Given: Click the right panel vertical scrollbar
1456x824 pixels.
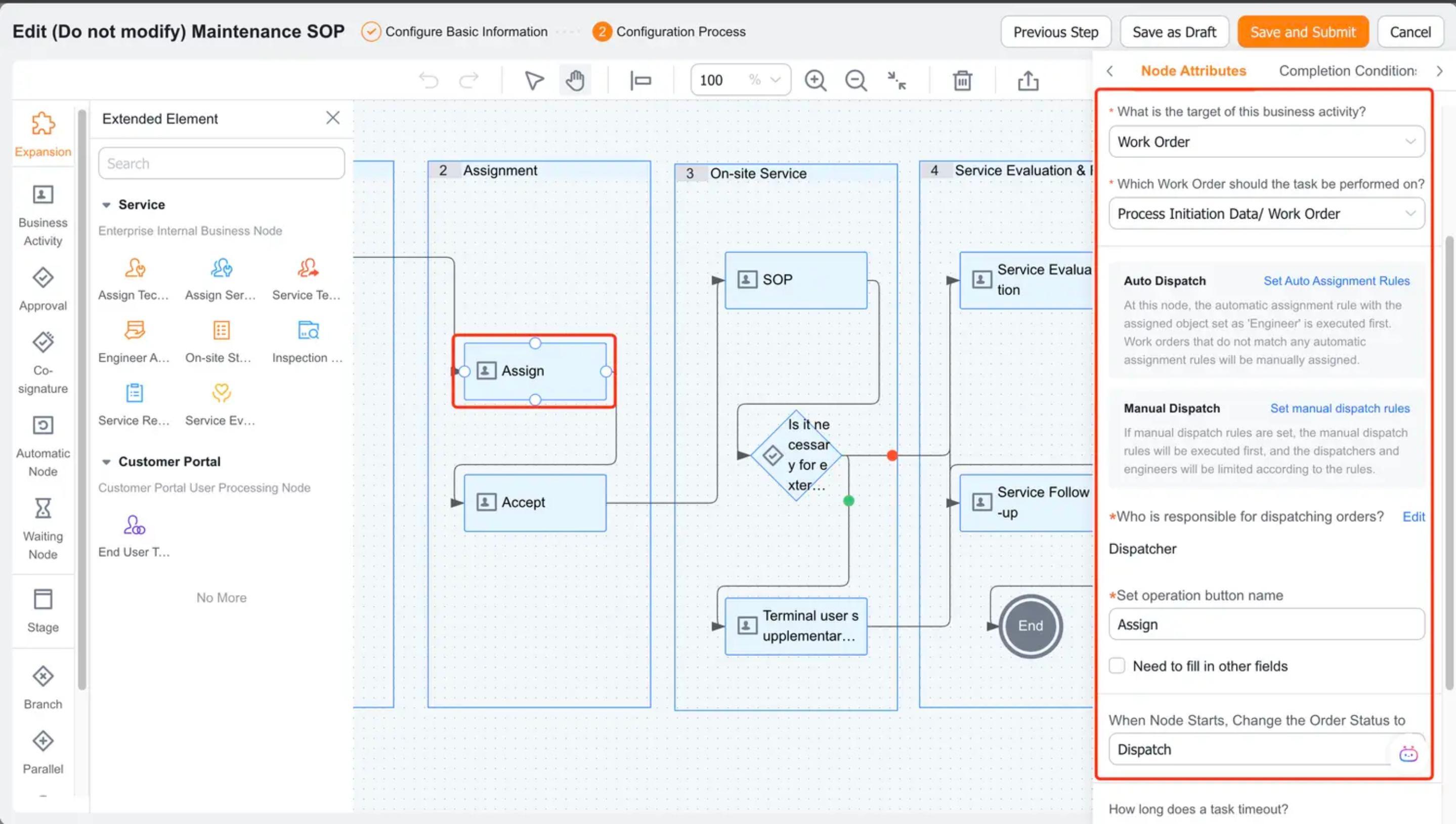Looking at the screenshot, I should (1448, 463).
